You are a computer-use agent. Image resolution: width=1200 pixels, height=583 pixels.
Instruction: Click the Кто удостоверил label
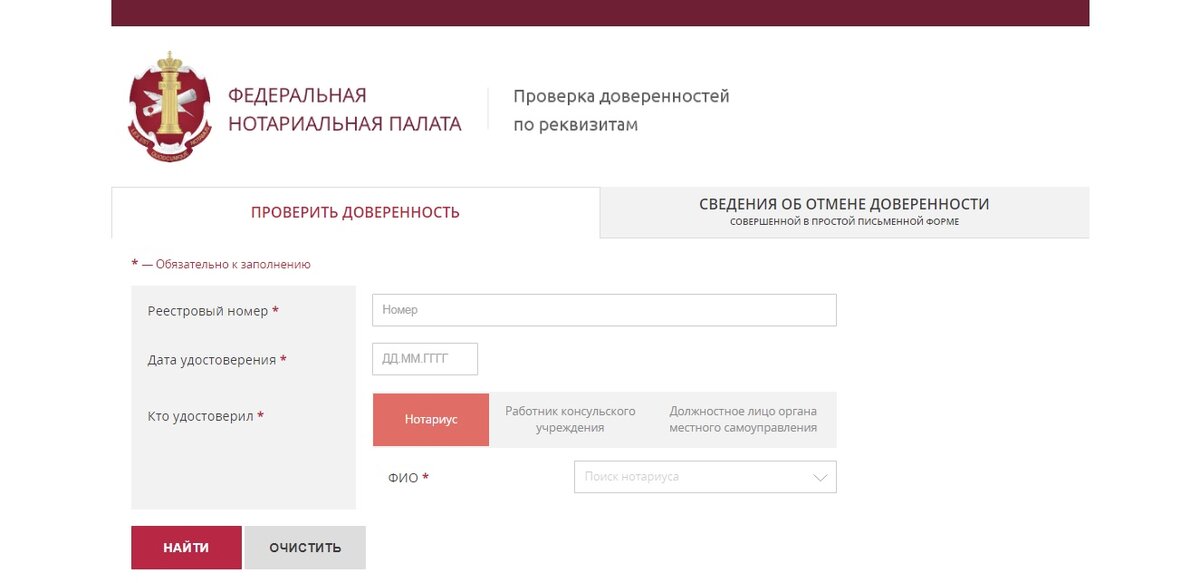205,416
